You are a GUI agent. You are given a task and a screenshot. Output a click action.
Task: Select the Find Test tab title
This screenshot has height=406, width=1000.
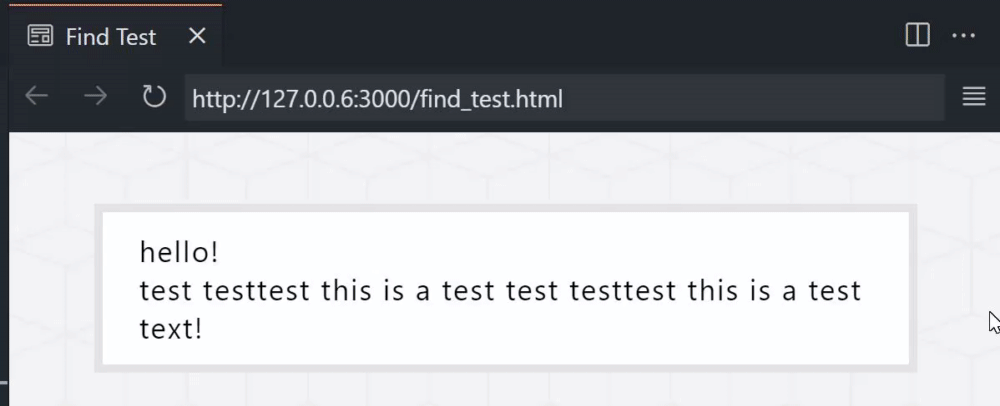point(111,37)
